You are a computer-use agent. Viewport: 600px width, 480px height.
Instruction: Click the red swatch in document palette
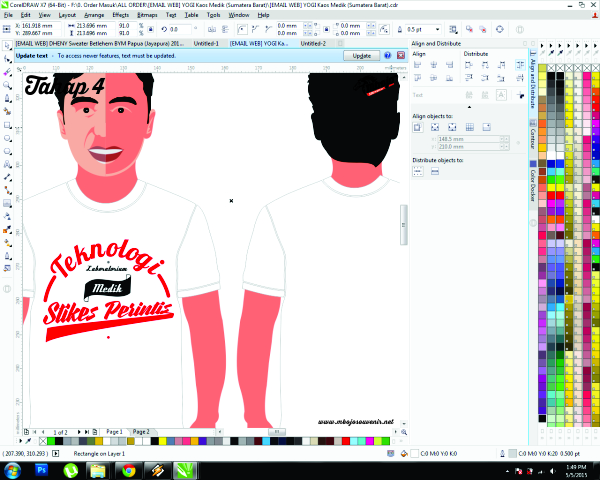pyautogui.click(x=346, y=441)
